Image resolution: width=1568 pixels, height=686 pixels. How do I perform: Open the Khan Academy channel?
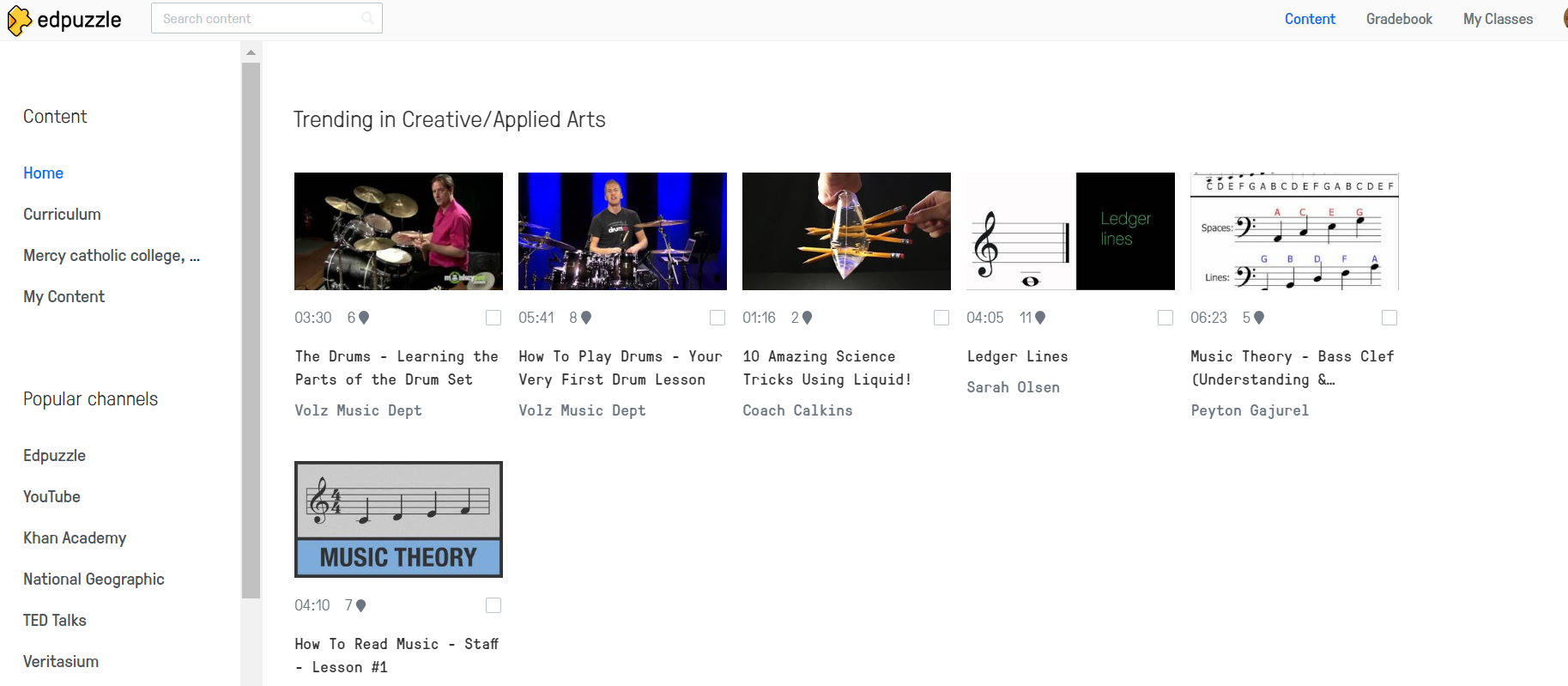pos(75,537)
